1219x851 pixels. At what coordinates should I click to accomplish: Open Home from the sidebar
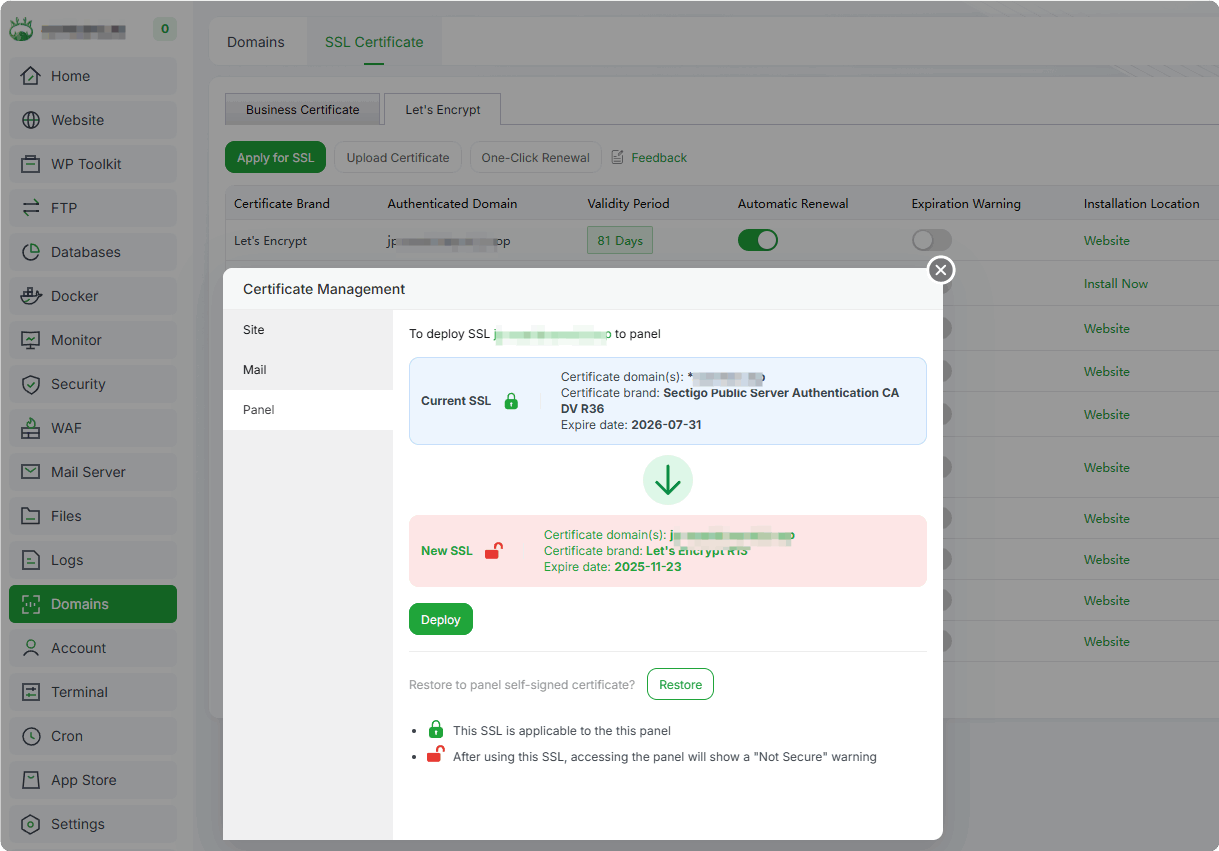[93, 76]
